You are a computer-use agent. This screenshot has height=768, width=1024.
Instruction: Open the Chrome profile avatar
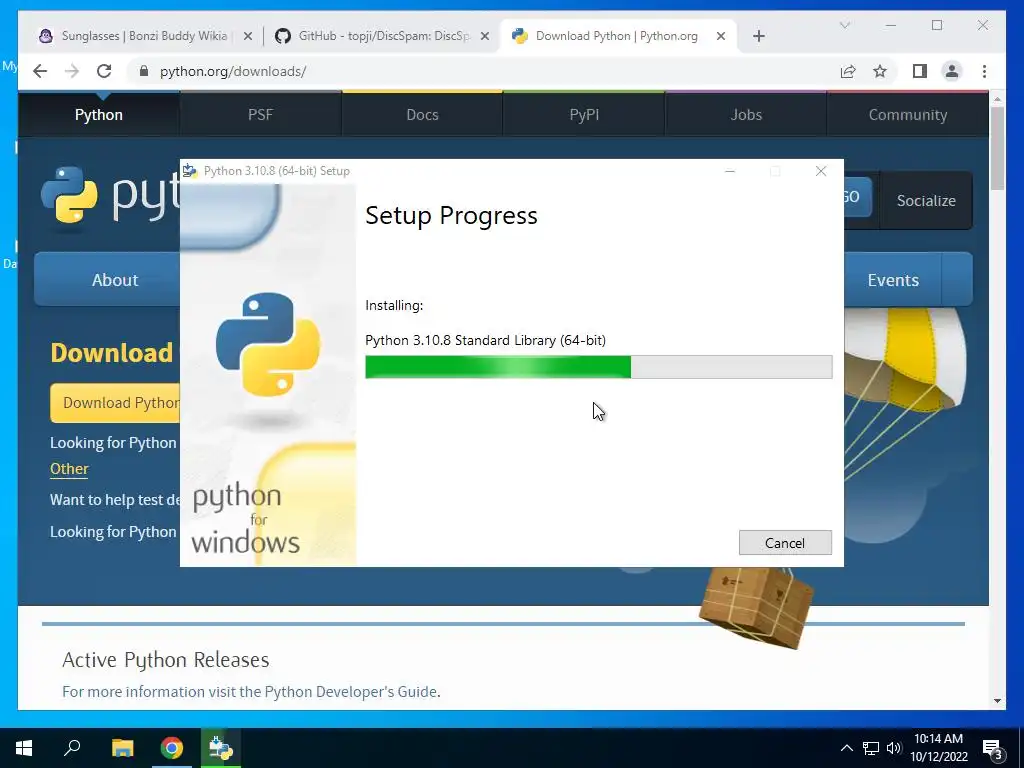pyautogui.click(x=952, y=71)
